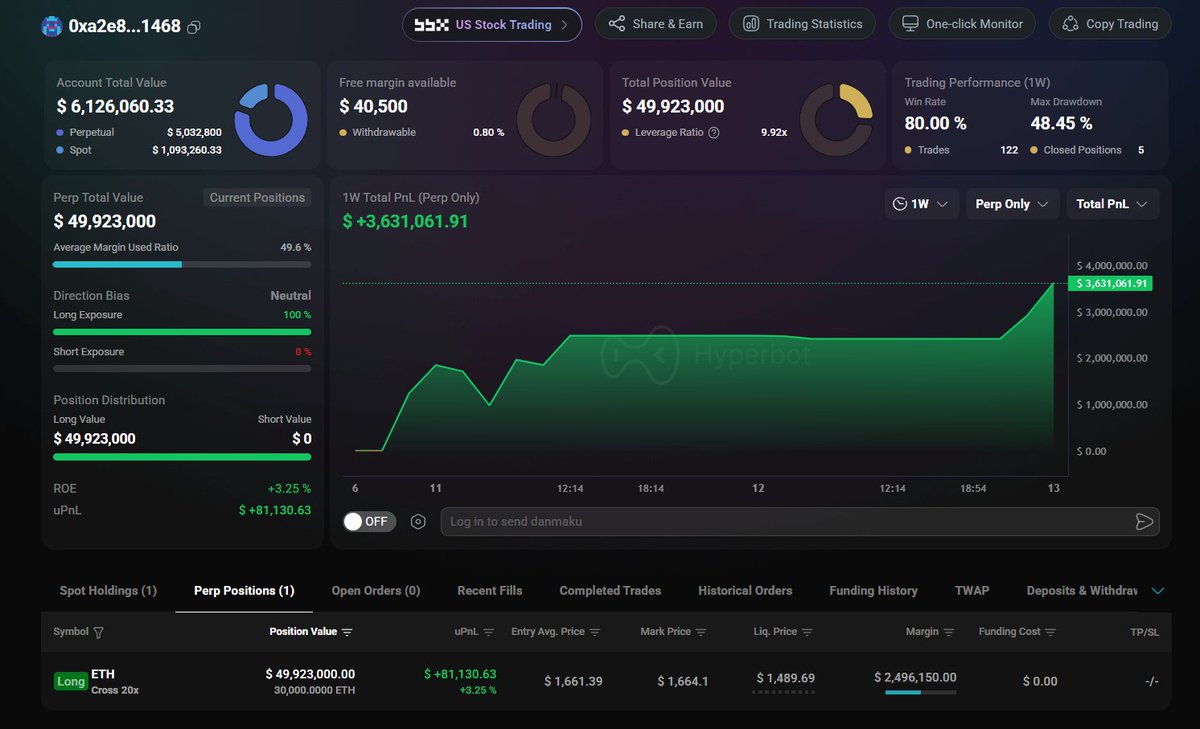
Task: Sort by Mark Price icon
Action: [701, 632]
